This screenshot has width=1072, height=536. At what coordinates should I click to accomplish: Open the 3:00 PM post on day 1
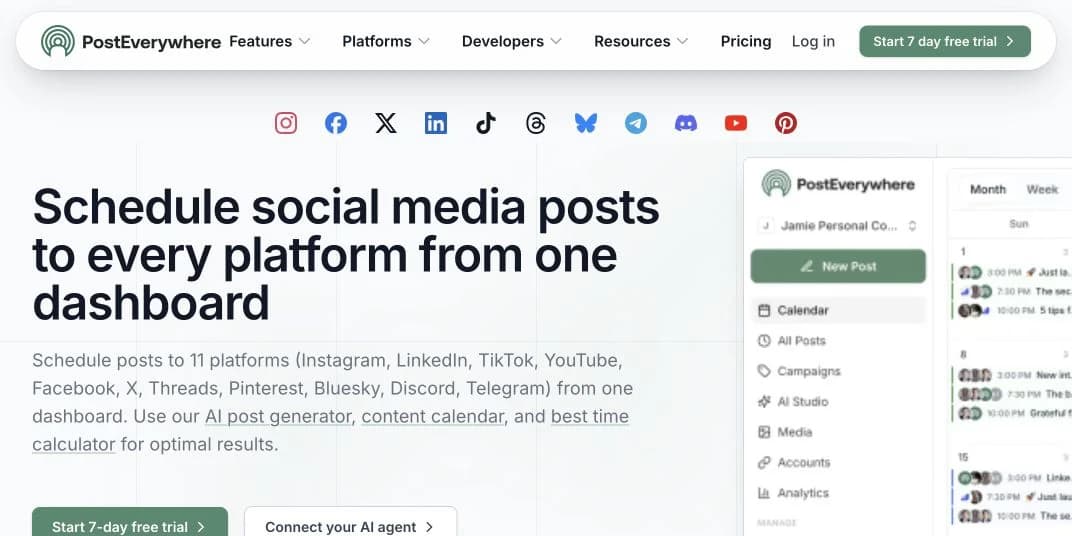[1012, 273]
